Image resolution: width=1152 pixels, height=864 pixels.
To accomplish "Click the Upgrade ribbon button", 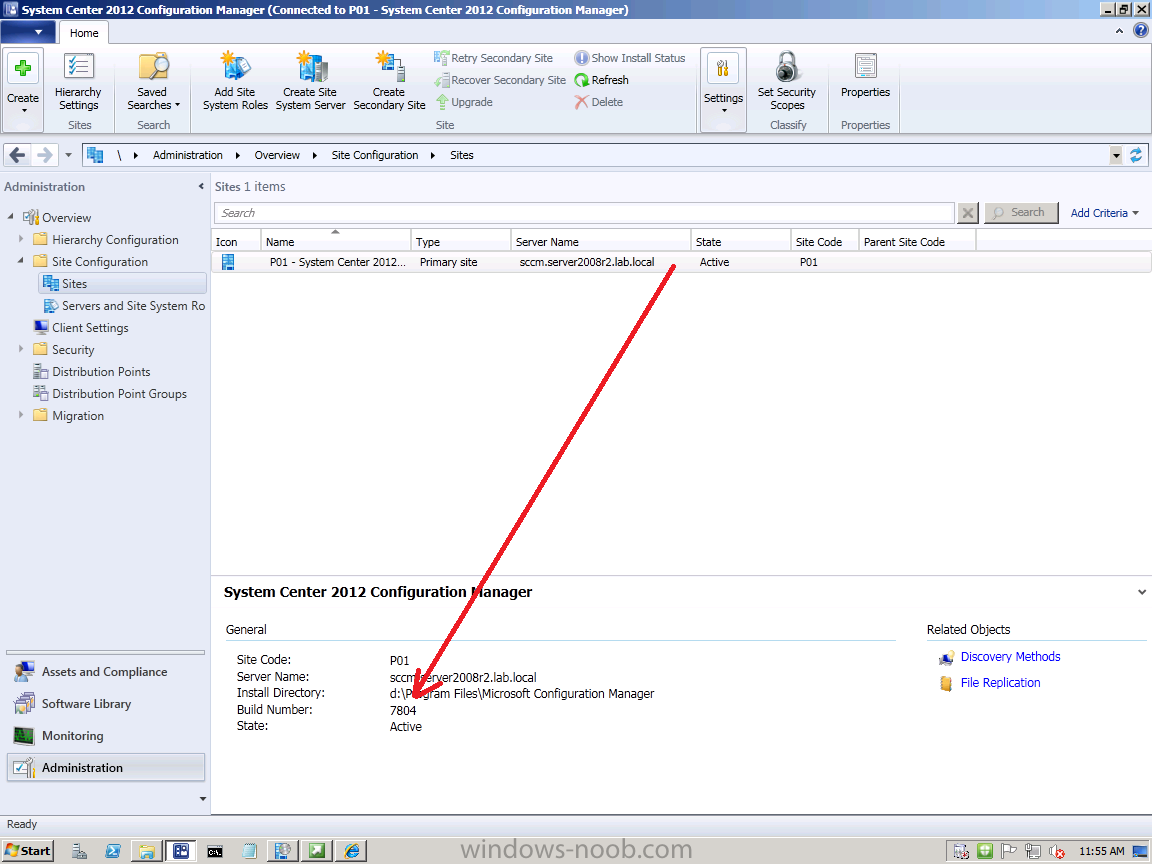I will (x=464, y=102).
